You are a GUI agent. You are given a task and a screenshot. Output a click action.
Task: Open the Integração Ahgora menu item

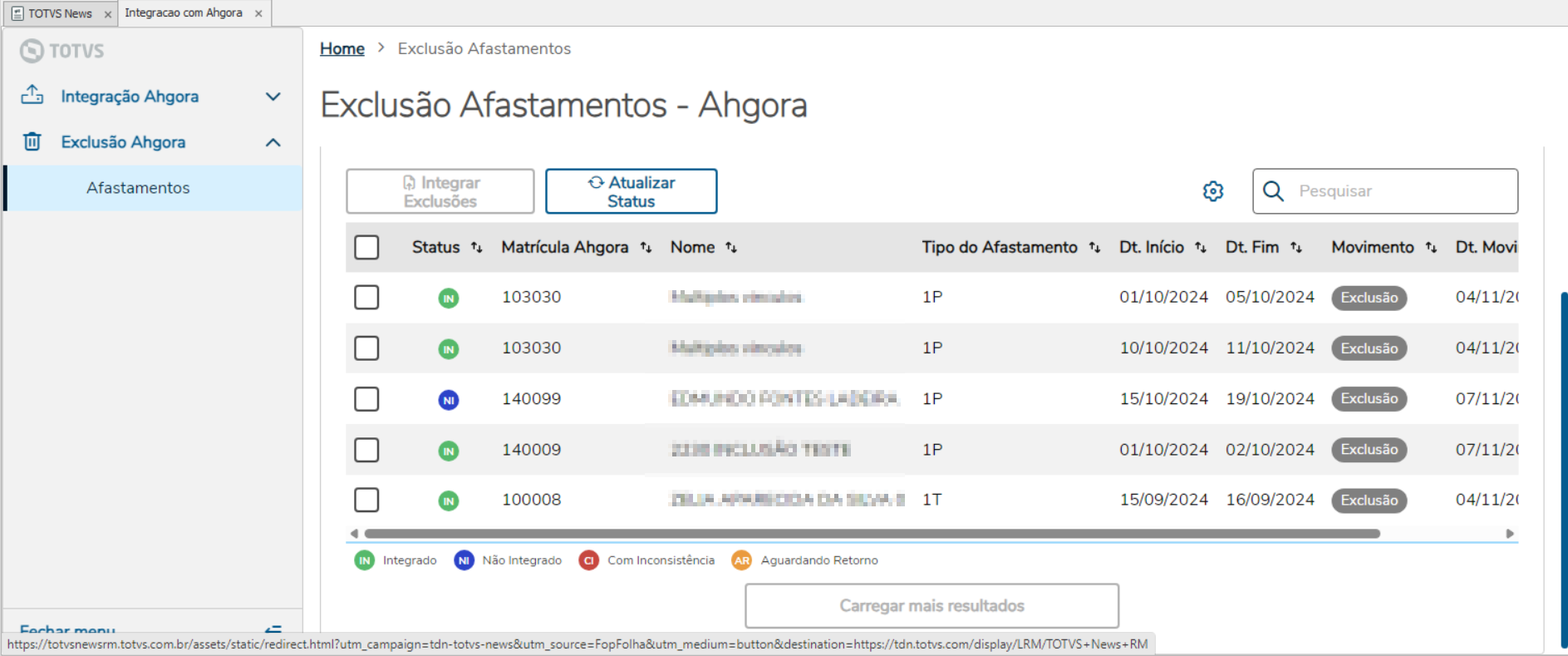coord(151,96)
